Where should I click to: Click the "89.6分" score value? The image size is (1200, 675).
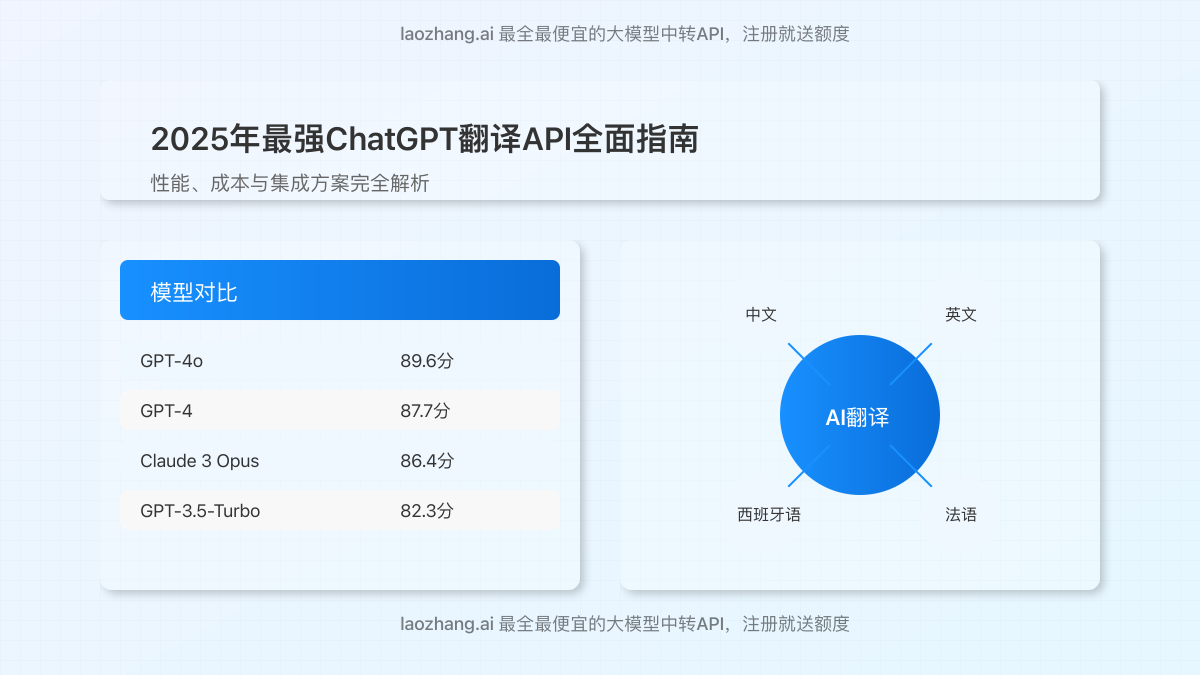coord(427,361)
